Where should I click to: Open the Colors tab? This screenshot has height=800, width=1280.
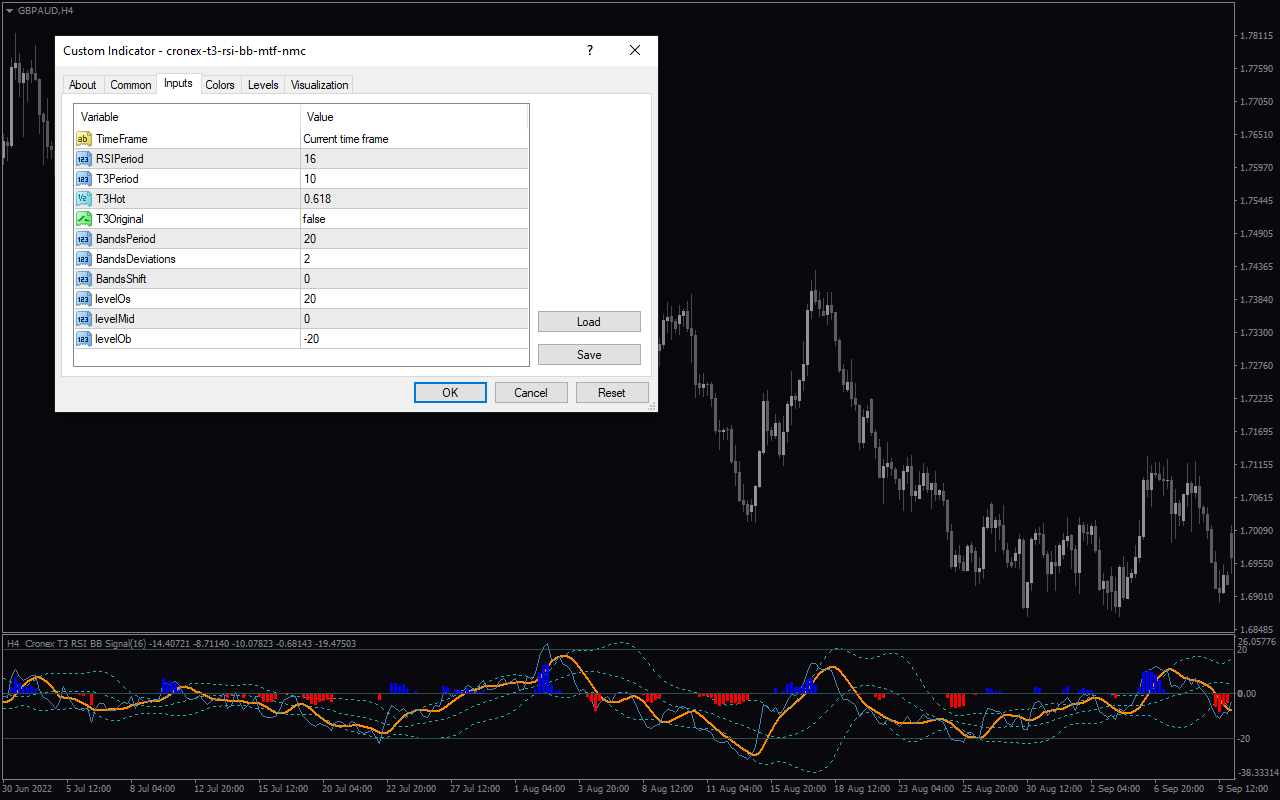[x=220, y=85]
